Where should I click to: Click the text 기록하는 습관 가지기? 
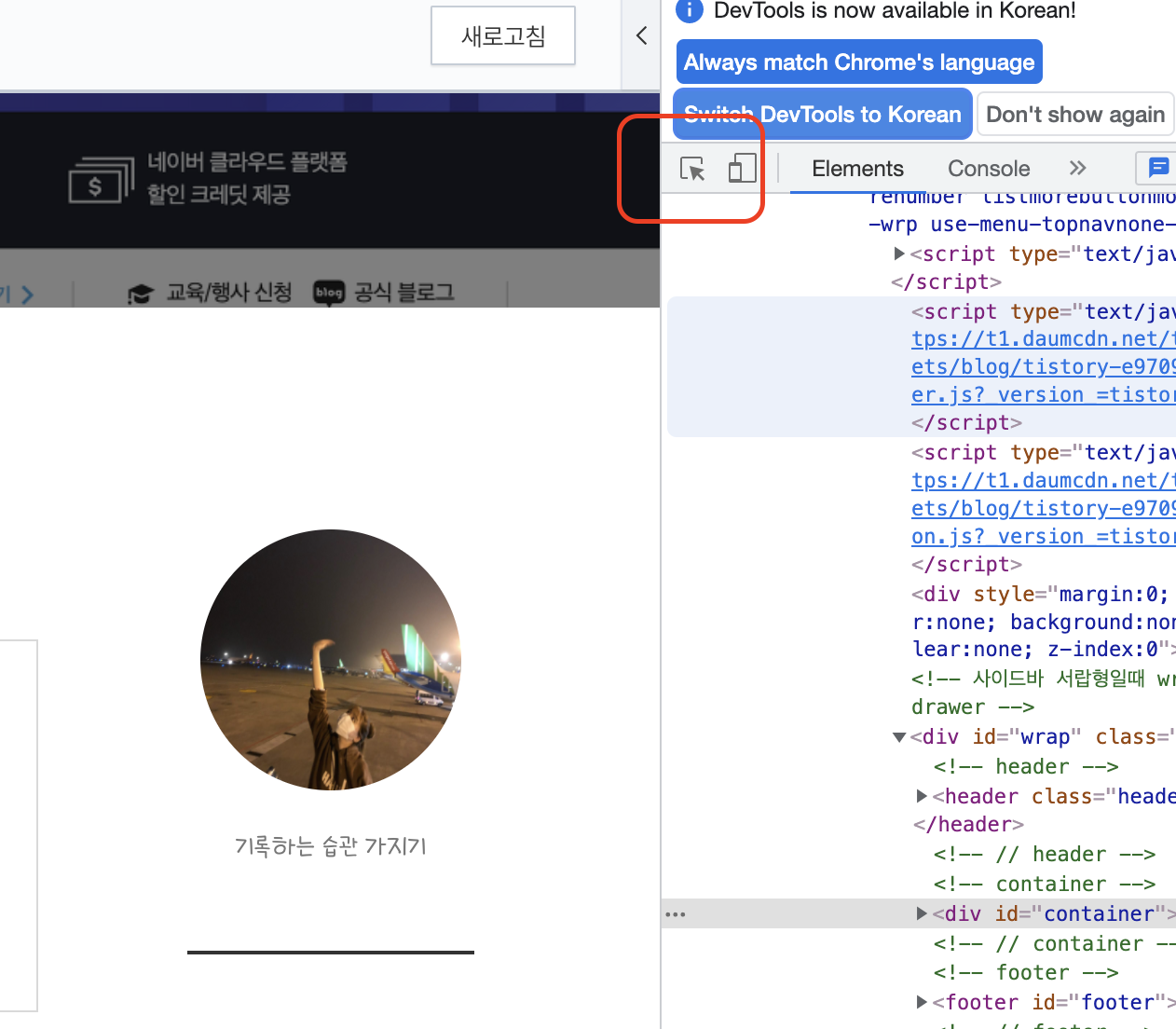click(x=331, y=846)
